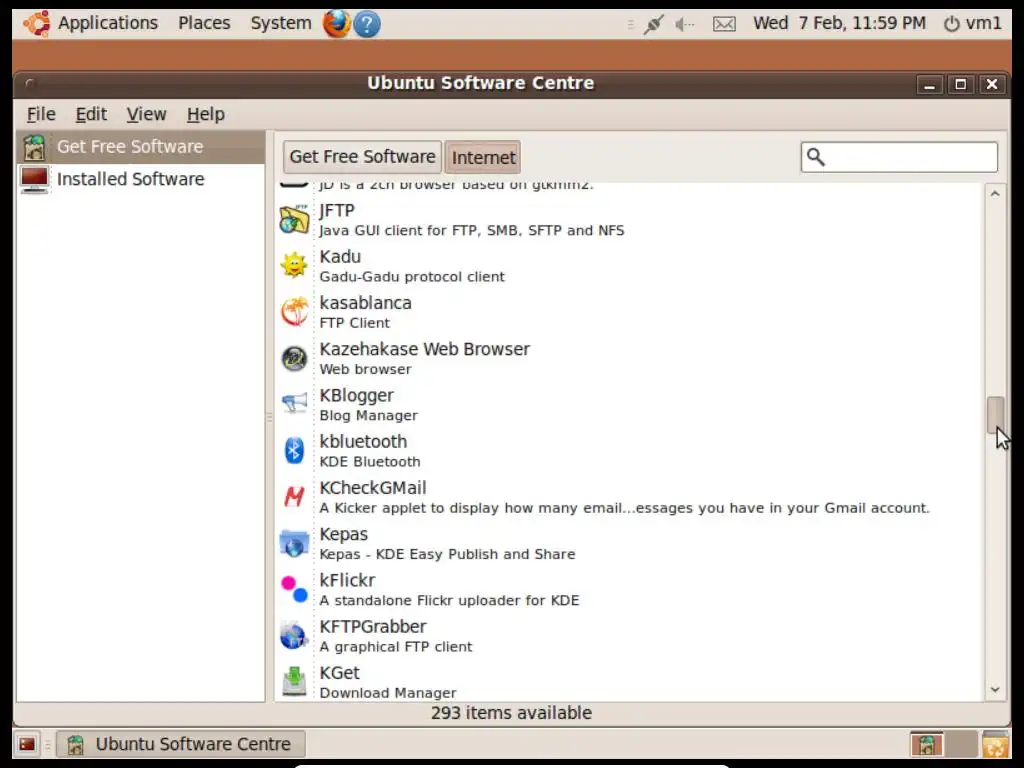Click the Installed Software monitor icon
Screen dimensions: 1024x768
(x=34, y=180)
